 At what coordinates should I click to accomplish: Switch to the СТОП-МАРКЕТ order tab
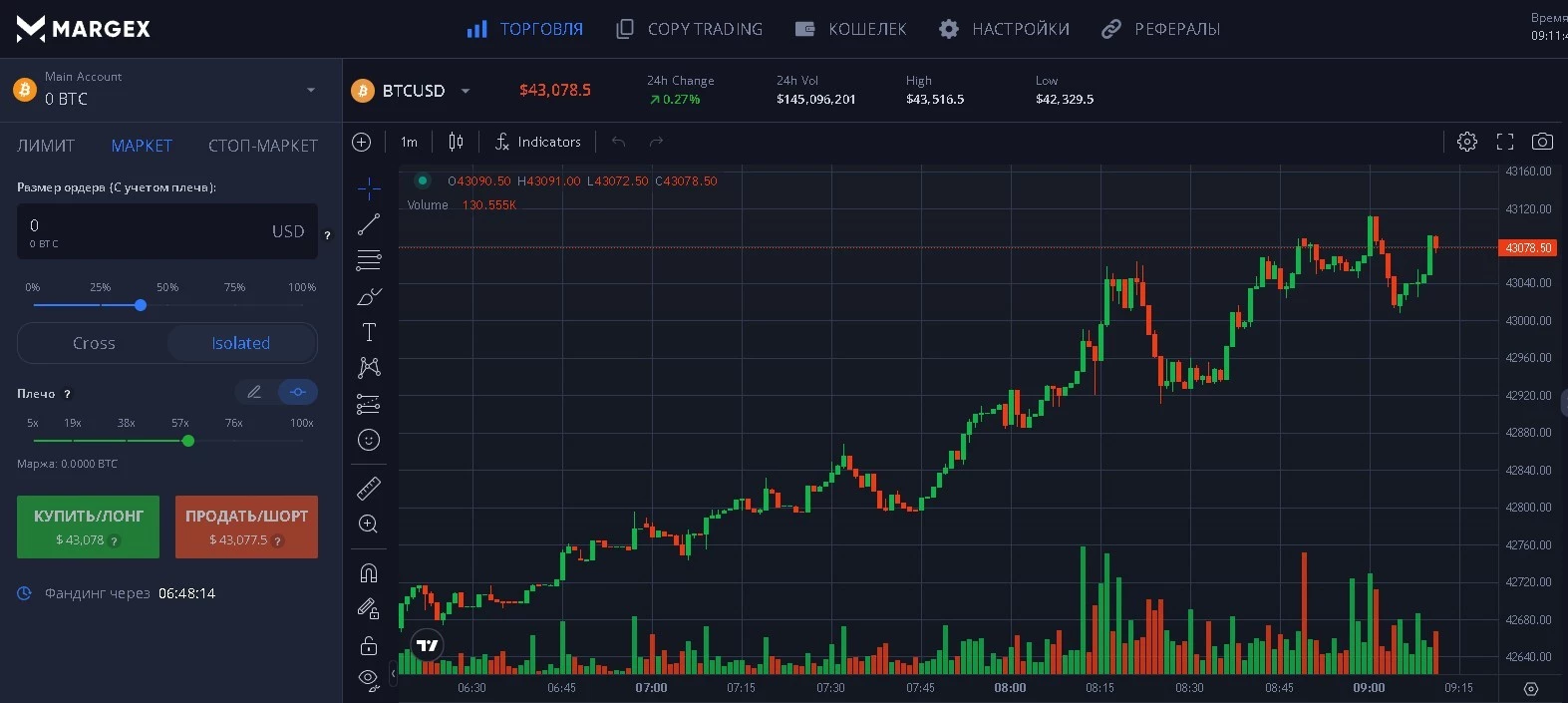[x=263, y=146]
